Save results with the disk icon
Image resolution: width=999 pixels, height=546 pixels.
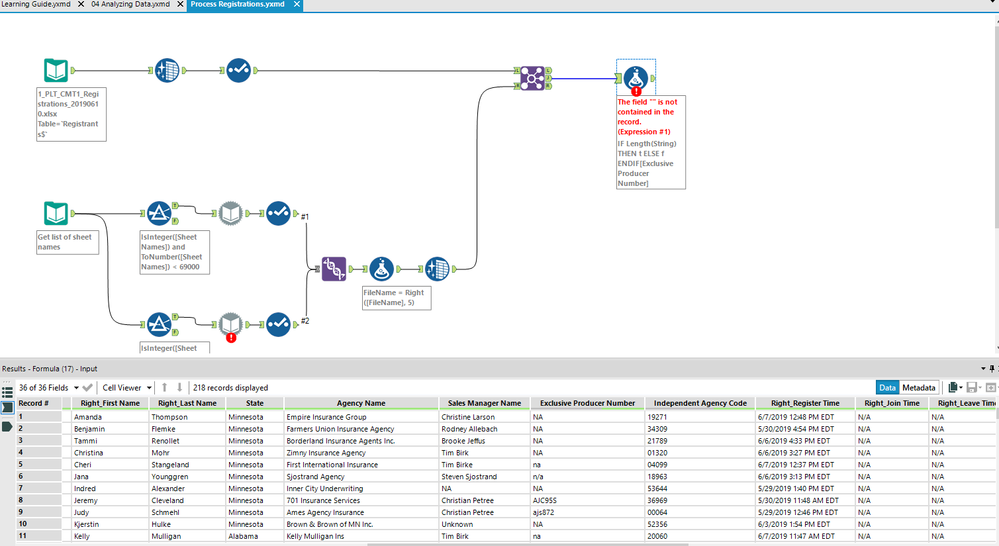[x=972, y=387]
